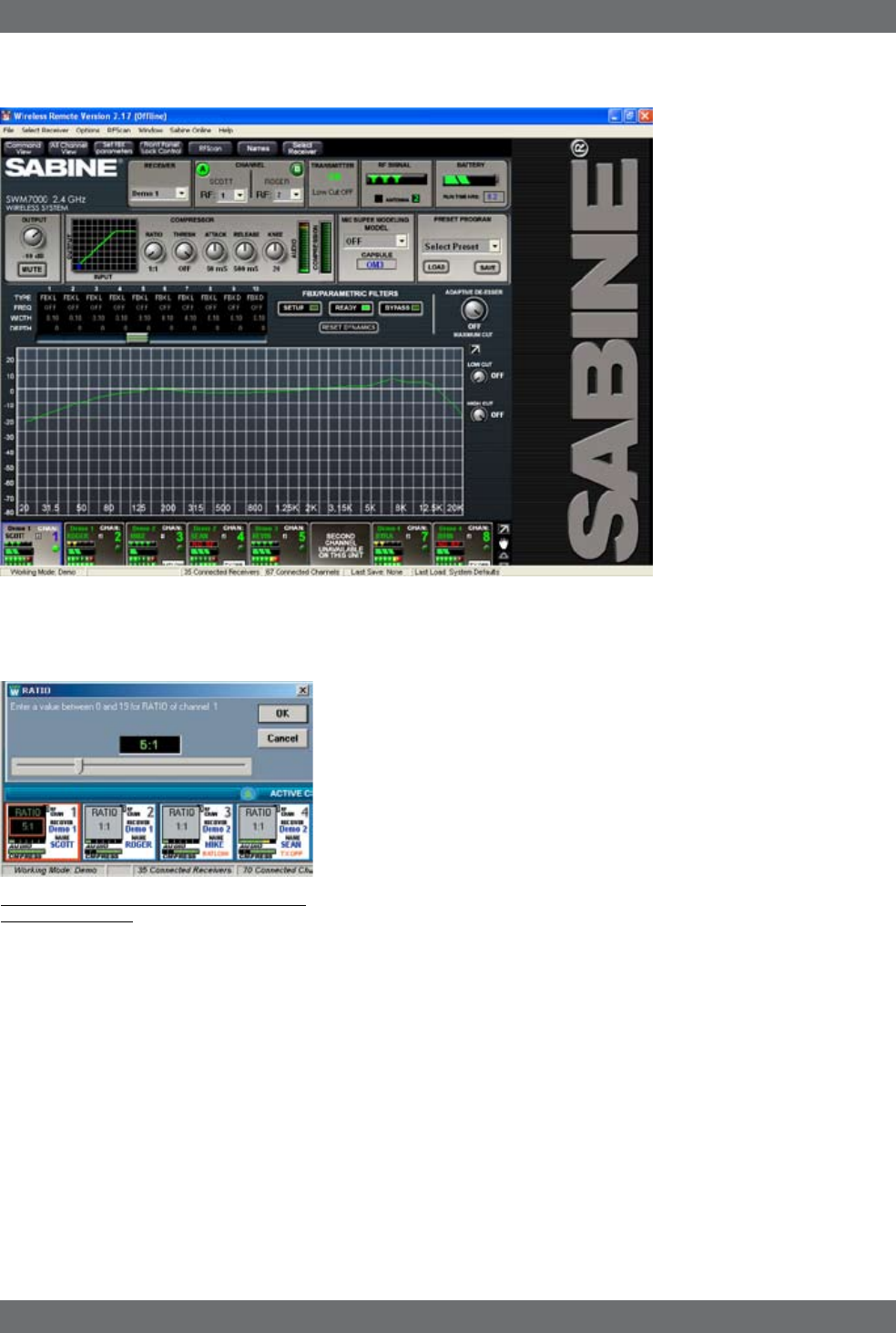Toggle the FBX SETUP button

click(x=300, y=308)
